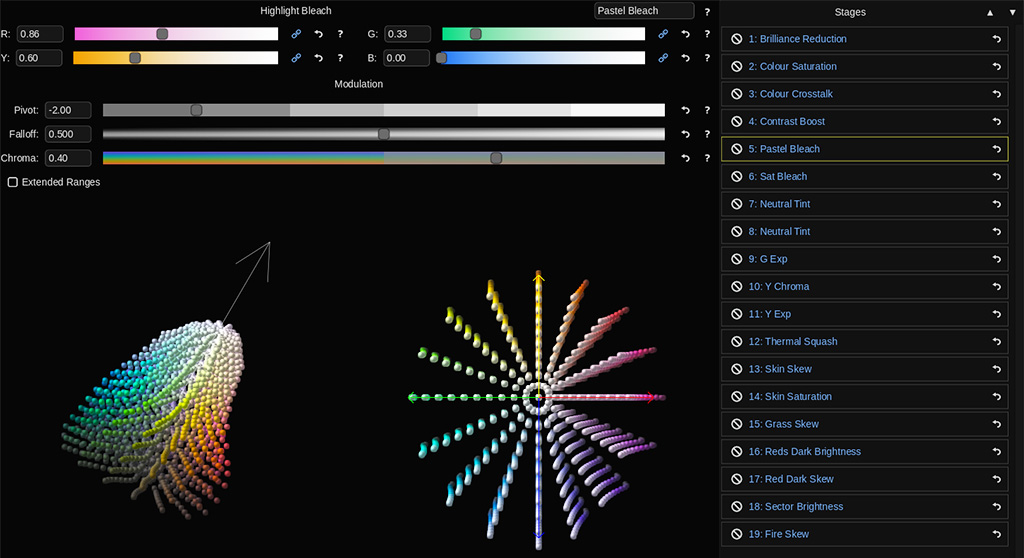
Task: Click the Chroma value field 0.40
Action: (x=68, y=158)
